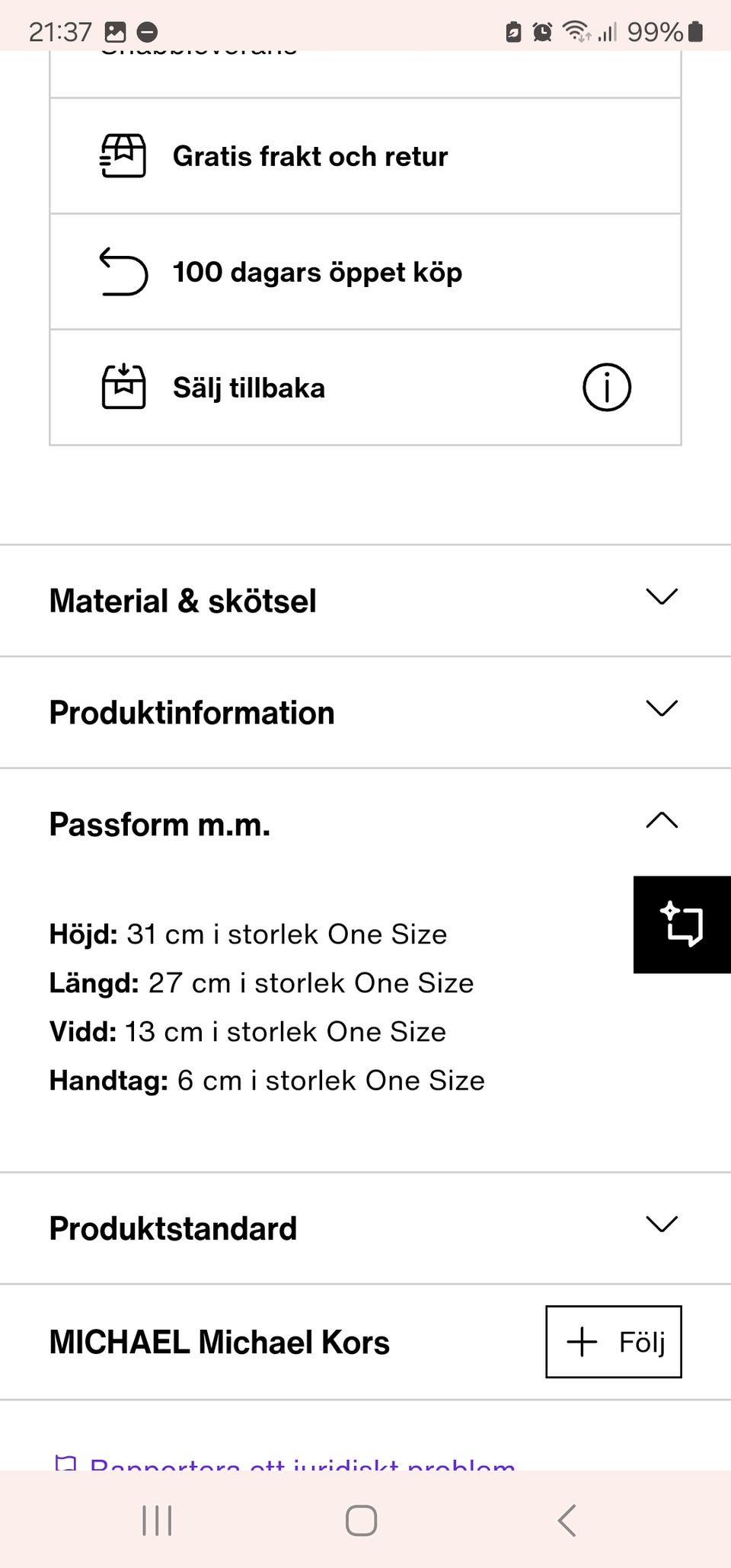Follow the MICHAEL Michael Kors brand

pos(613,1342)
